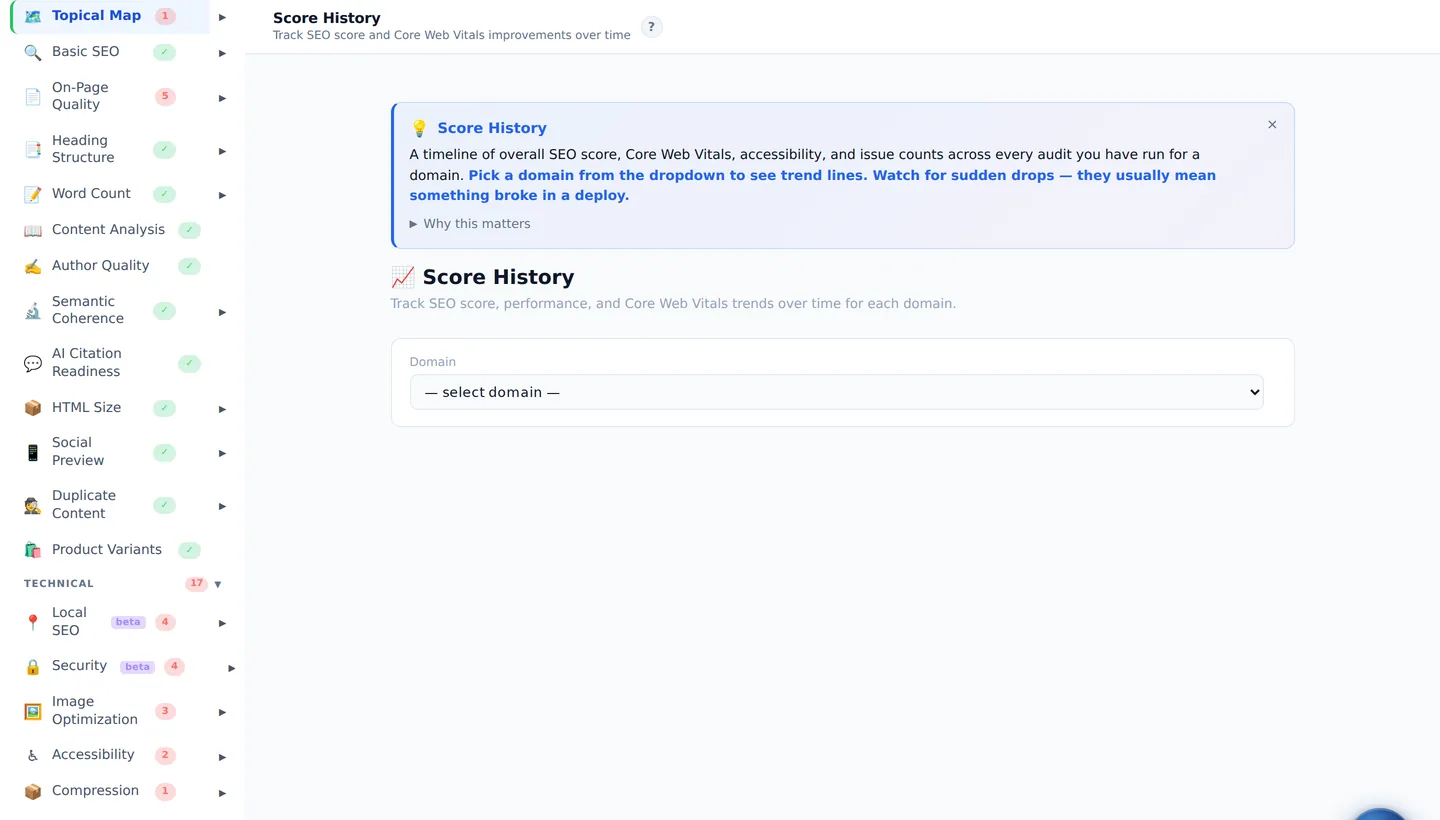The image size is (1440, 820).
Task: Expand the Security submenu arrow
Action: (231, 668)
